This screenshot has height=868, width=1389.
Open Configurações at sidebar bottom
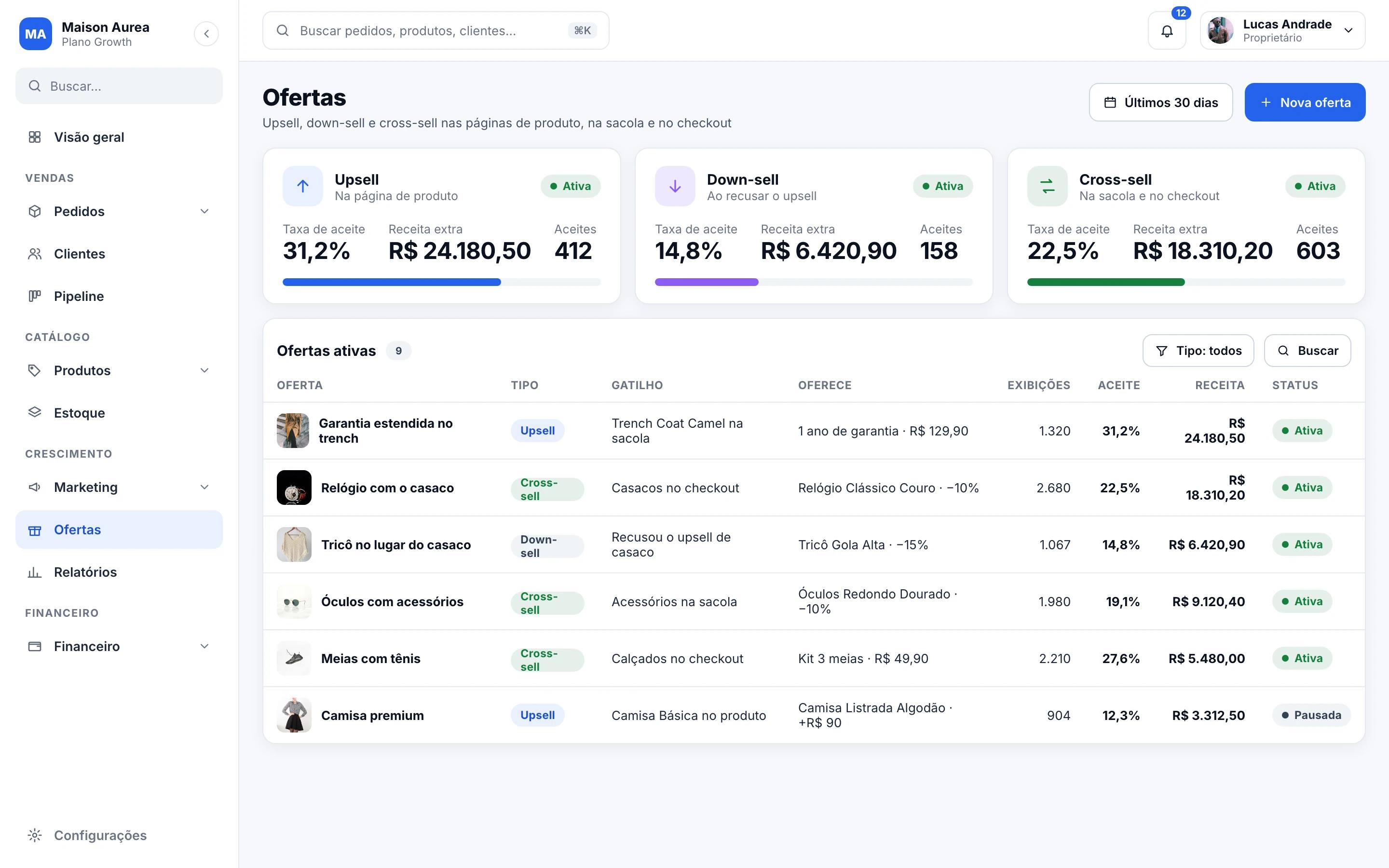pos(119,835)
